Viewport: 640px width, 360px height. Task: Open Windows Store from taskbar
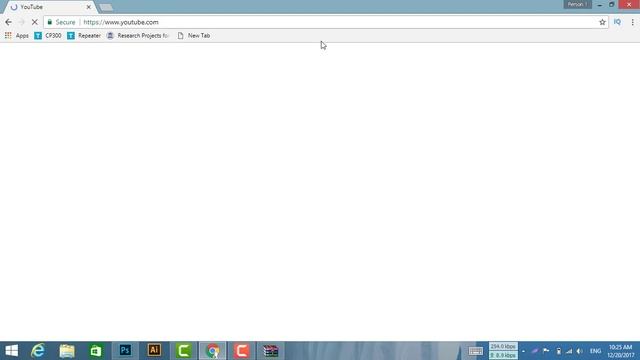[x=96, y=351]
